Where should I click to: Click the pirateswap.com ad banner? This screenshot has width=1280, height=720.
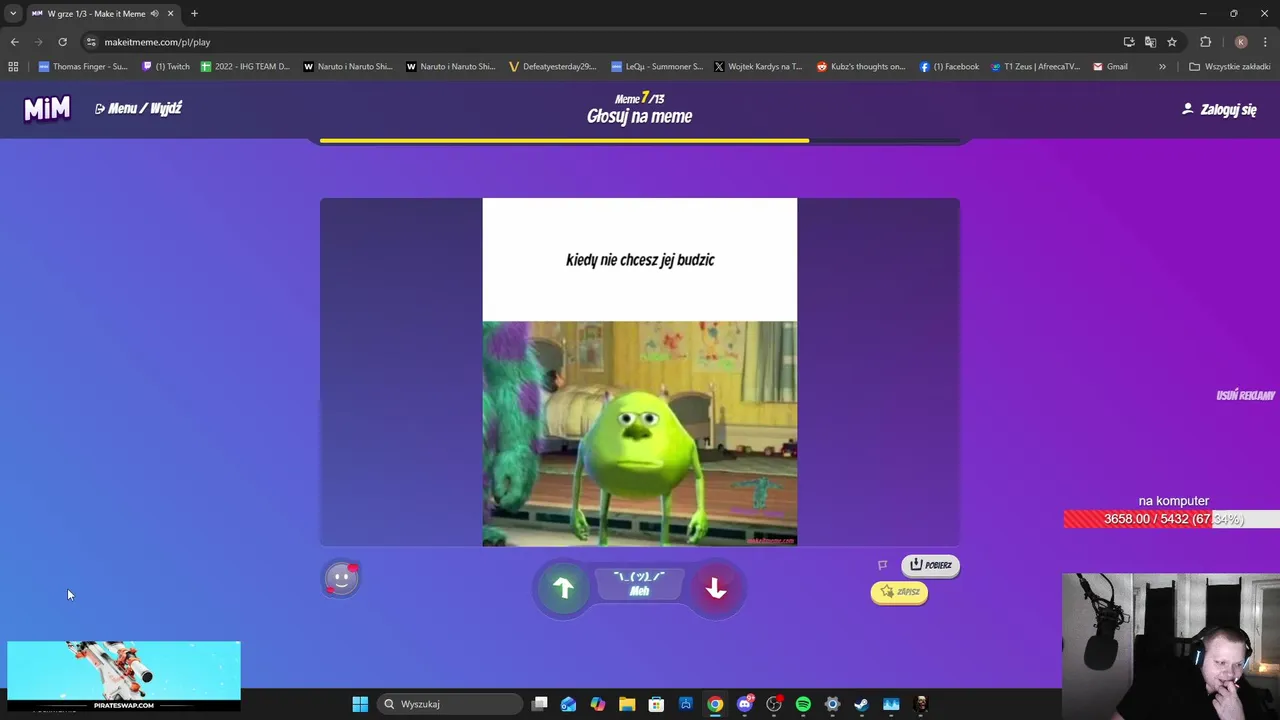coord(124,676)
